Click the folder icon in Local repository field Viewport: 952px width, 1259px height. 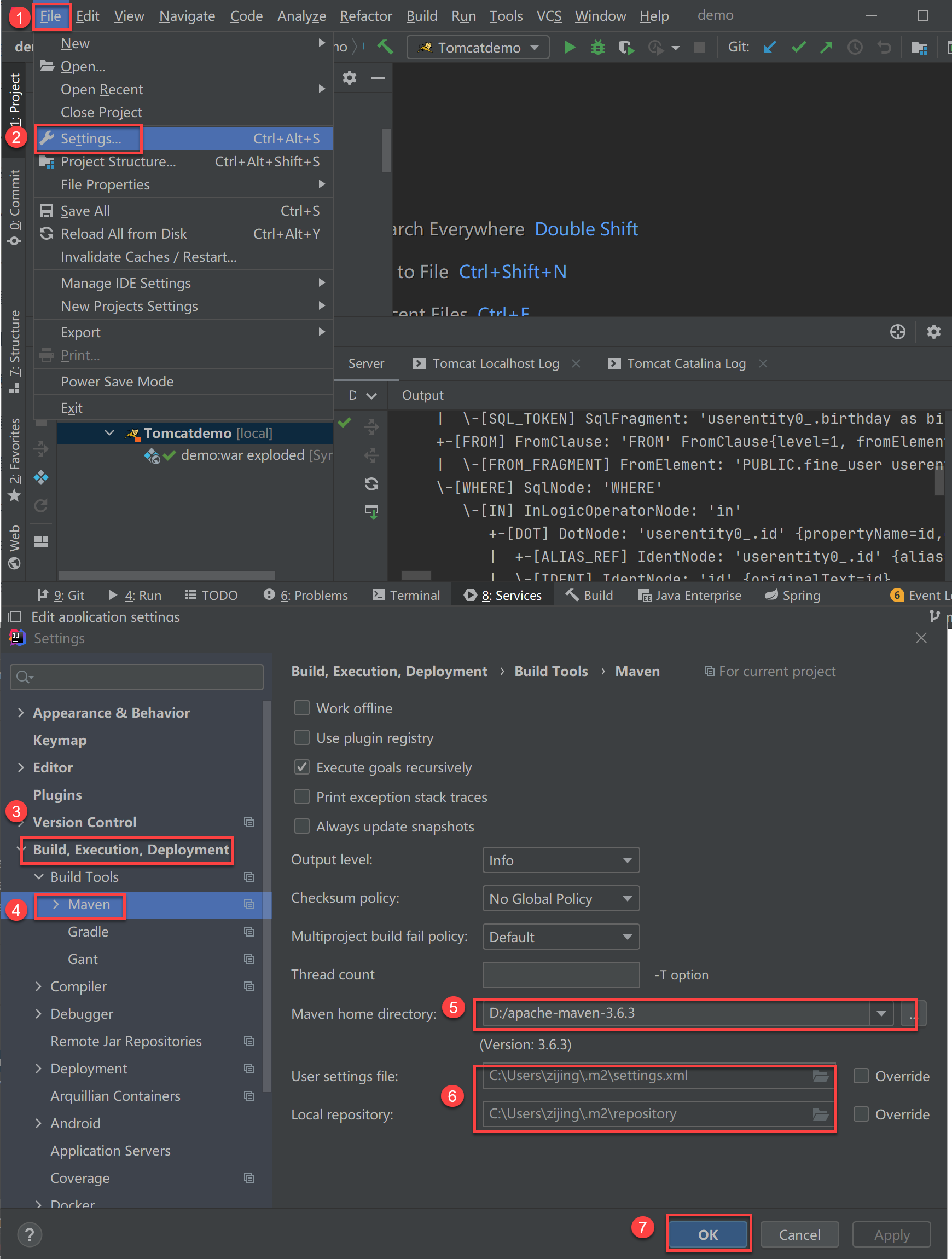coord(820,1114)
